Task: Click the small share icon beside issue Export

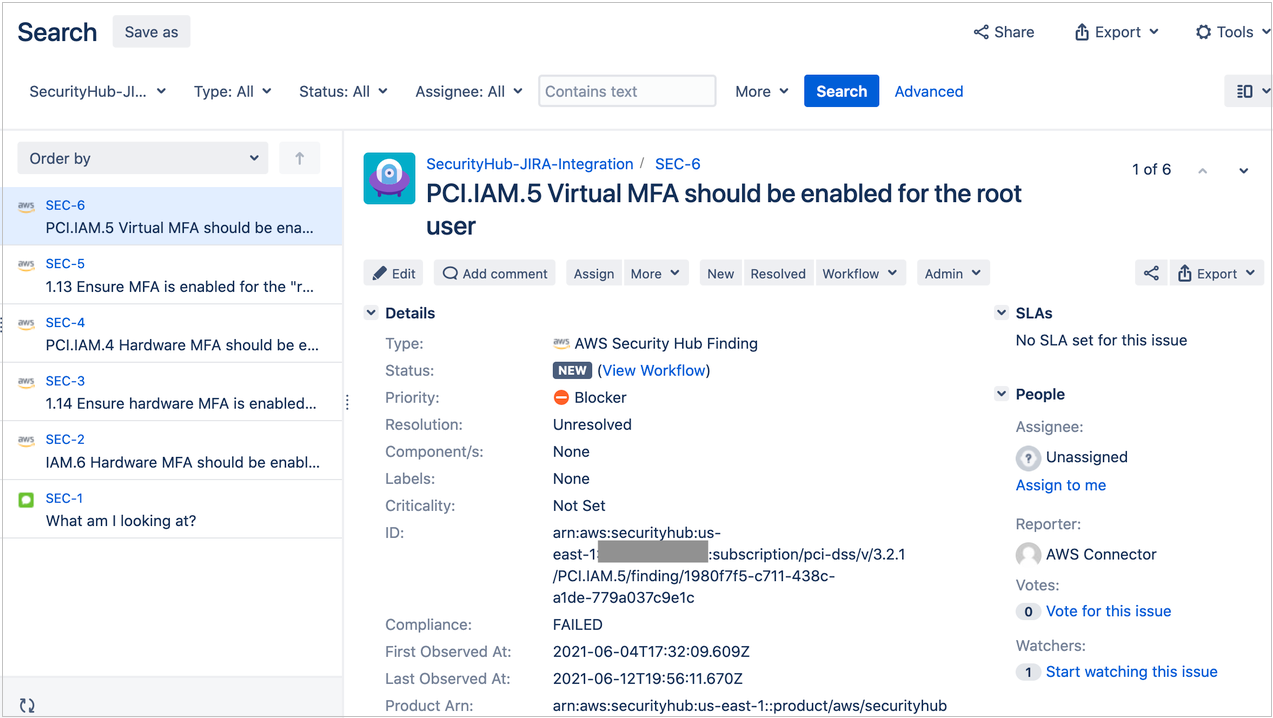Action: point(1151,272)
